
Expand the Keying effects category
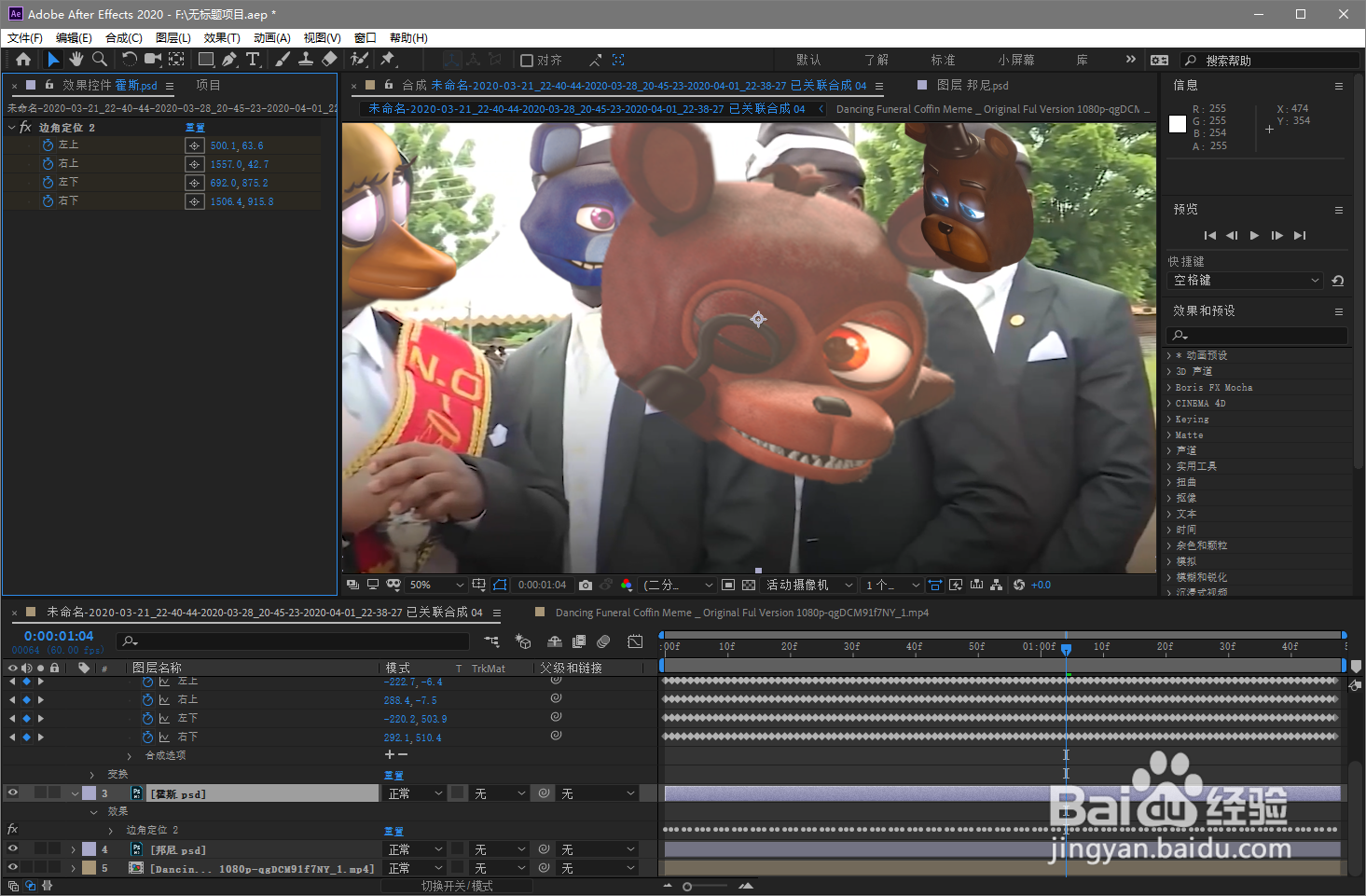(1169, 419)
